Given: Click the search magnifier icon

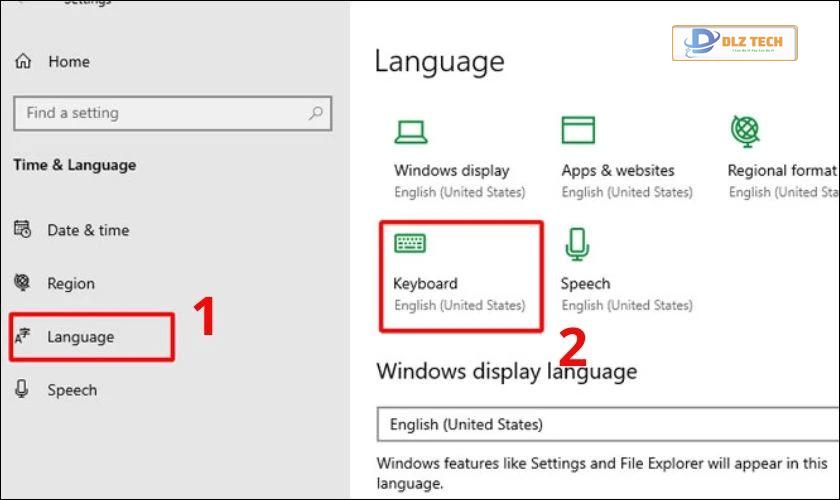Looking at the screenshot, I should click(x=316, y=113).
